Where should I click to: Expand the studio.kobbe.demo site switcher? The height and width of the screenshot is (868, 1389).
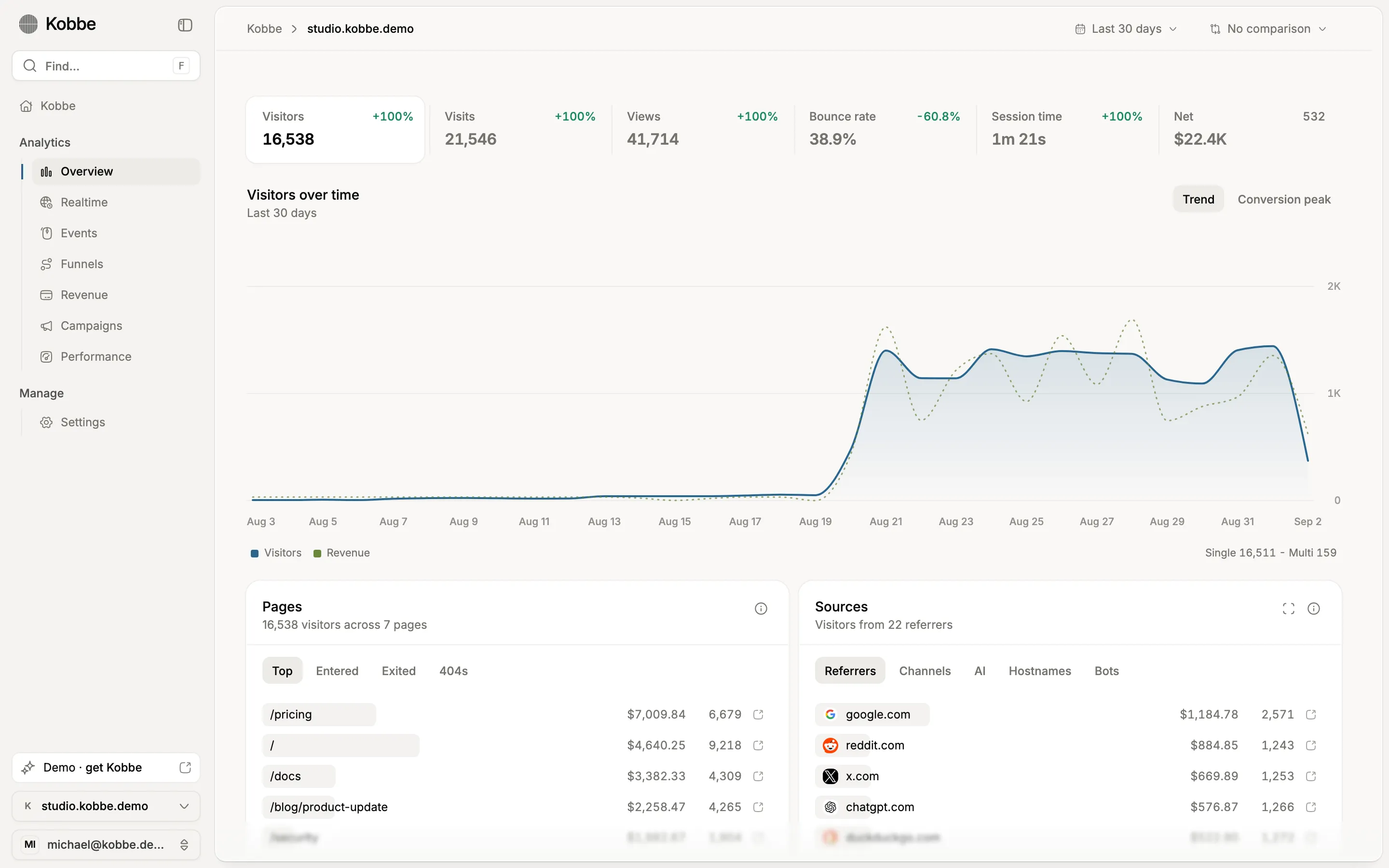[106, 806]
